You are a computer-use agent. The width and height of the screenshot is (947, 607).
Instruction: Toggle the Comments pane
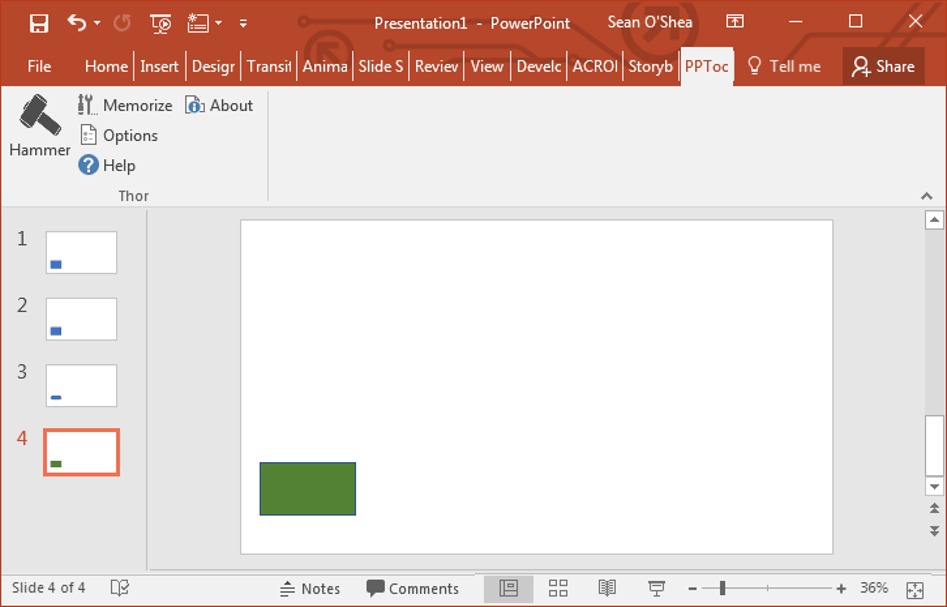pos(413,588)
